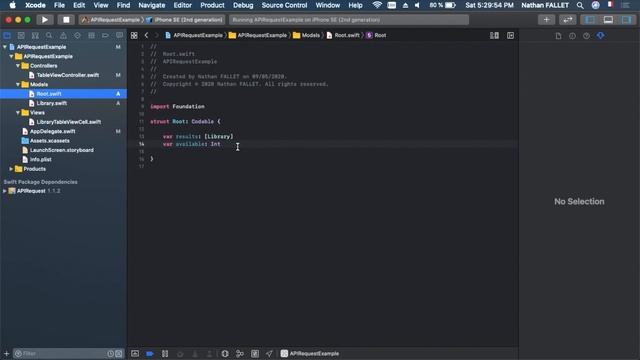Collapse the Views folder
This screenshot has height=360, width=640.
click(x=18, y=113)
